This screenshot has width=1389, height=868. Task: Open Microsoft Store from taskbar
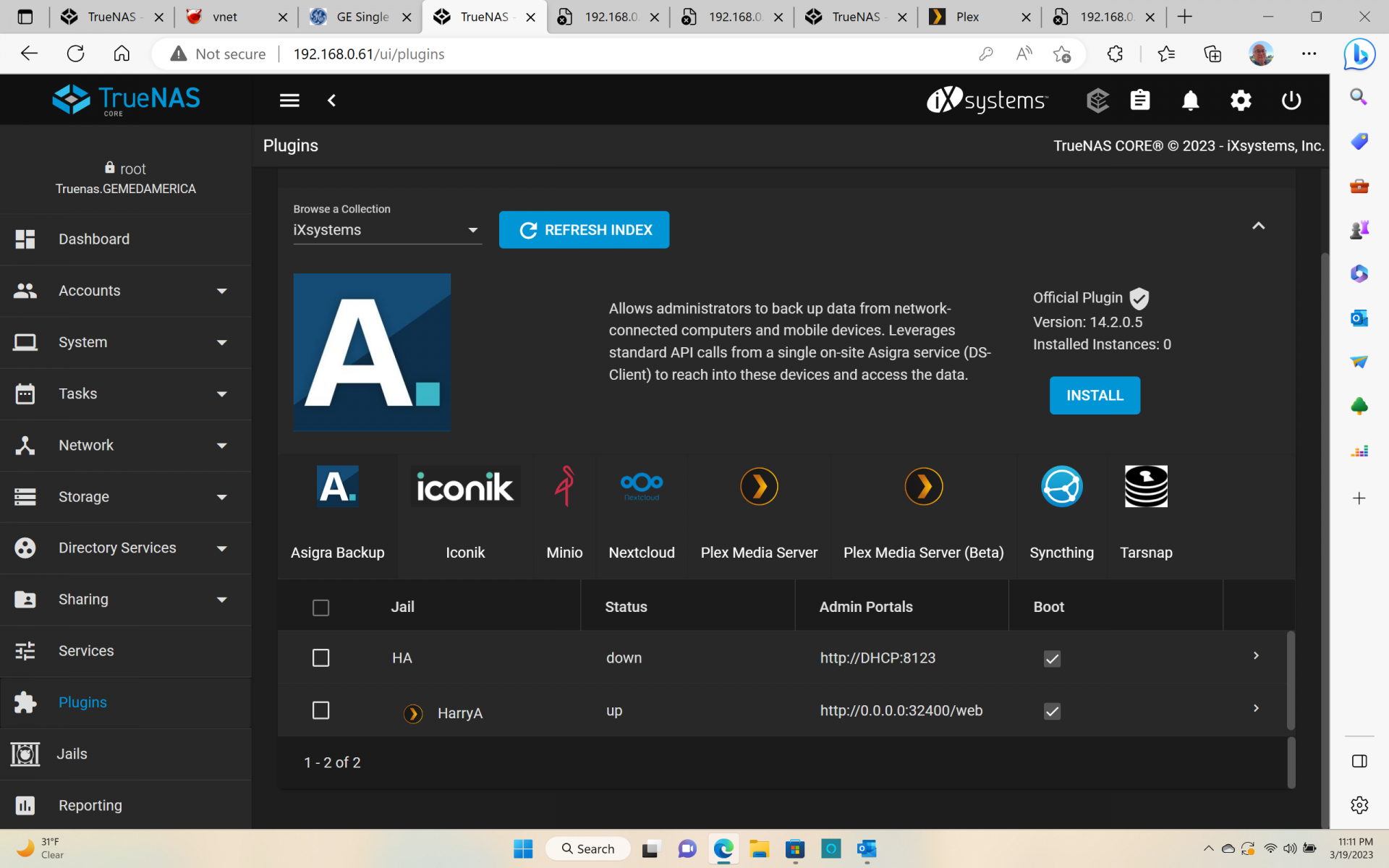(795, 848)
